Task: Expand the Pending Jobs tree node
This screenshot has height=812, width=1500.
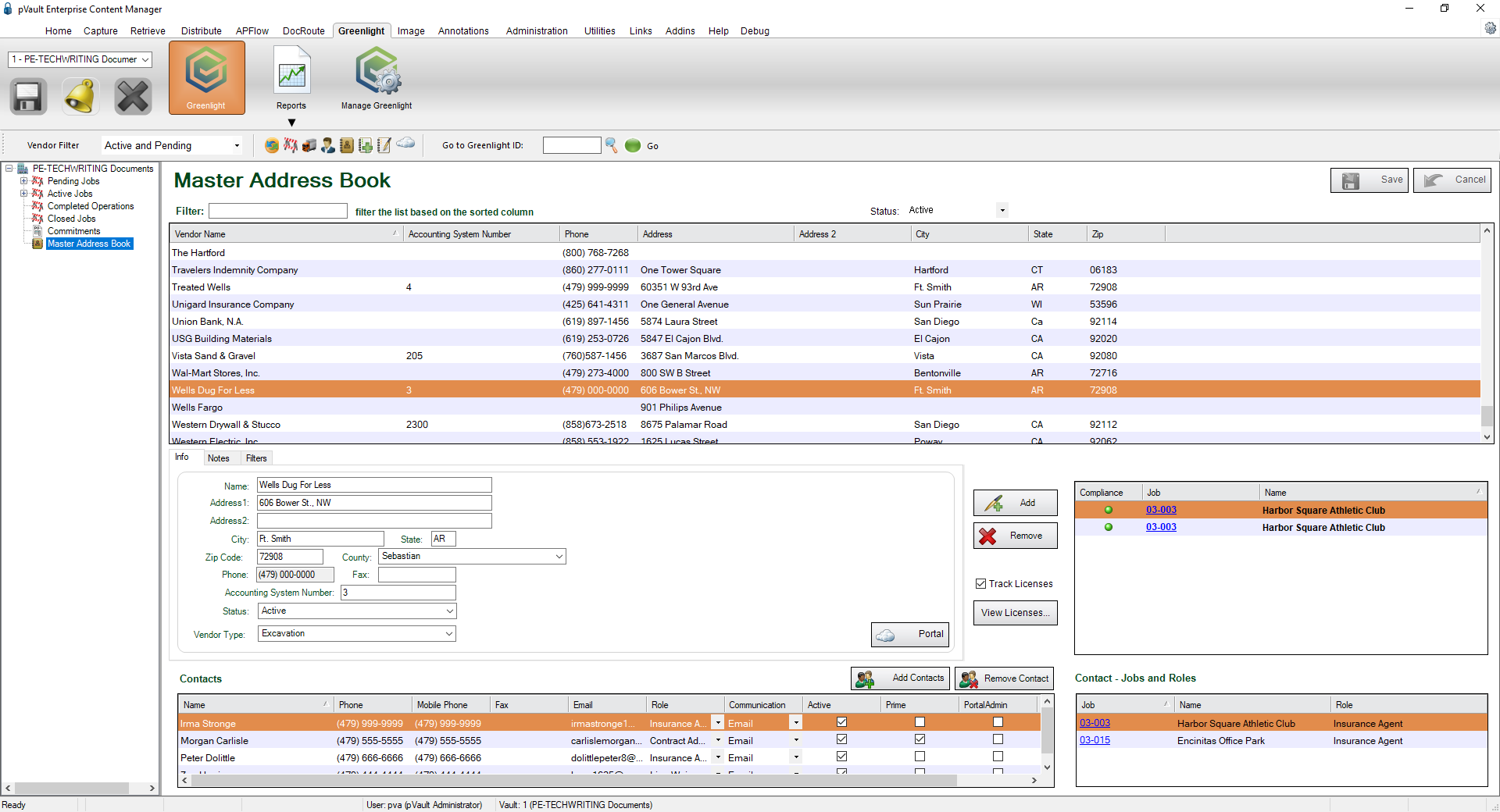Action: 23,181
